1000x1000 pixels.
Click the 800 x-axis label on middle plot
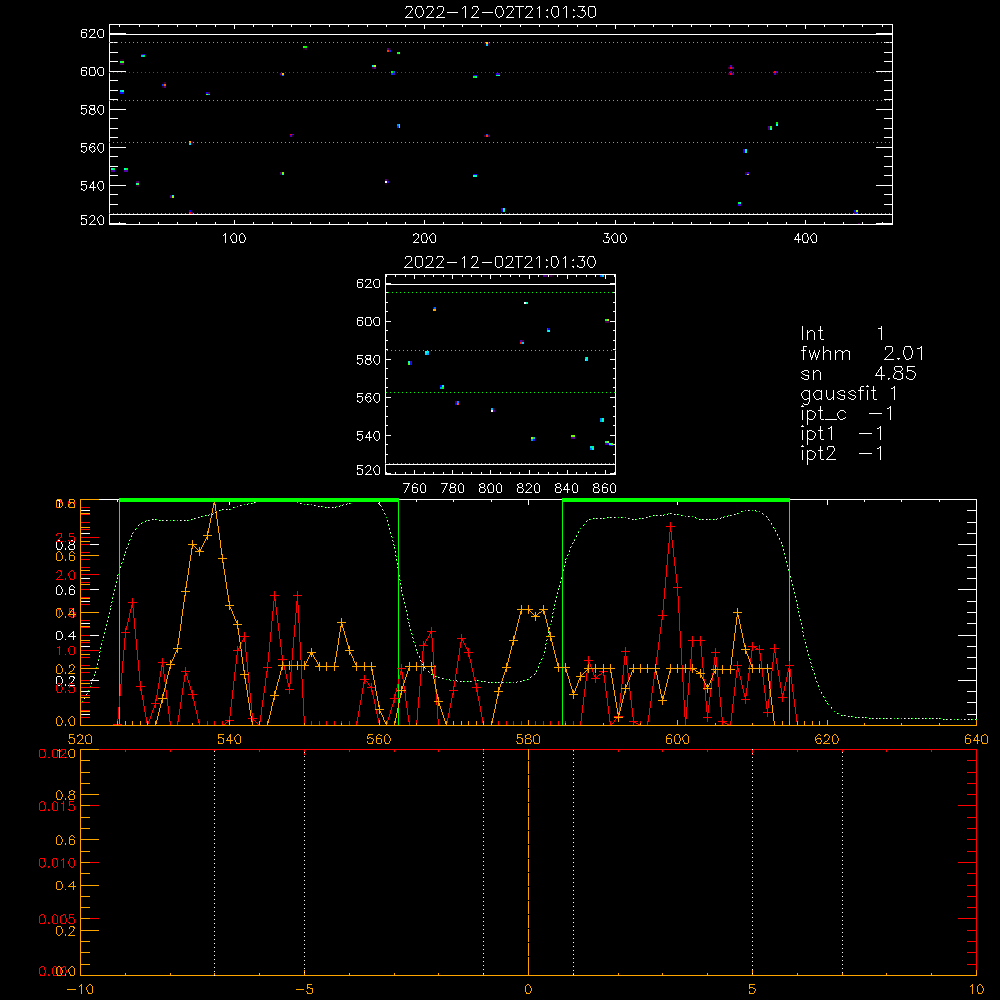pyautogui.click(x=490, y=489)
